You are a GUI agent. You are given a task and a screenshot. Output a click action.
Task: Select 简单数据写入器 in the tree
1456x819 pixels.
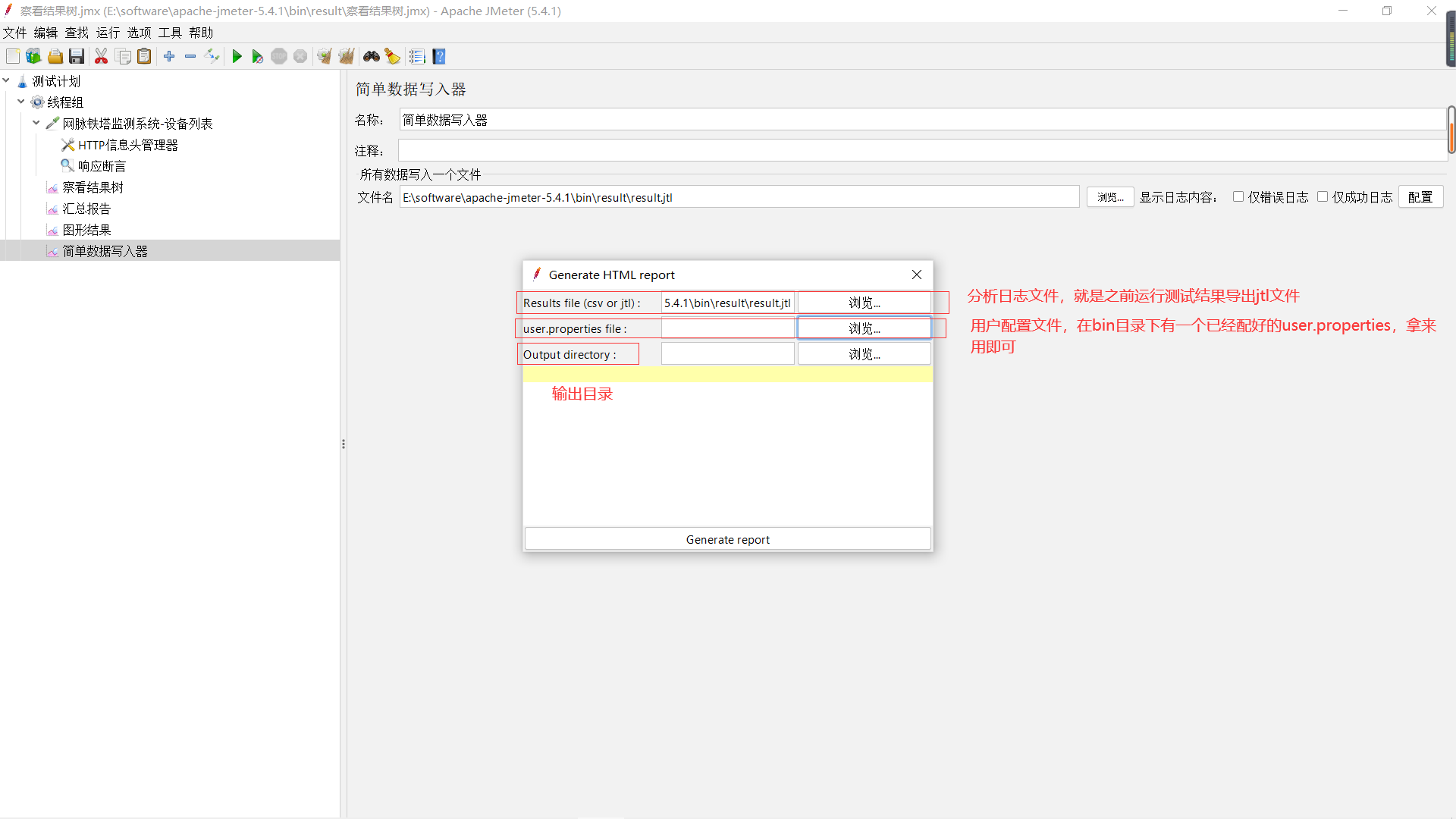tap(105, 251)
